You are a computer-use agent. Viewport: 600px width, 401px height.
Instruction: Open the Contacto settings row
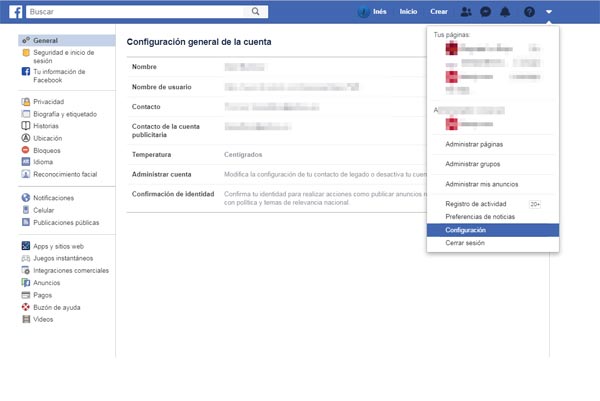coord(277,107)
